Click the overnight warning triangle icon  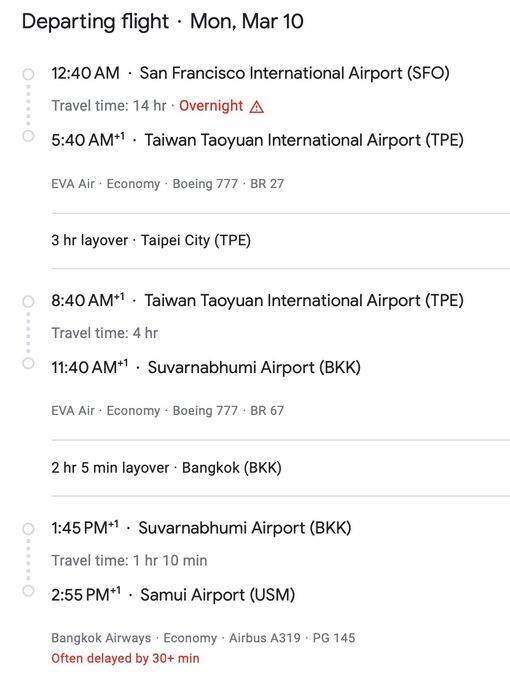tap(257, 106)
